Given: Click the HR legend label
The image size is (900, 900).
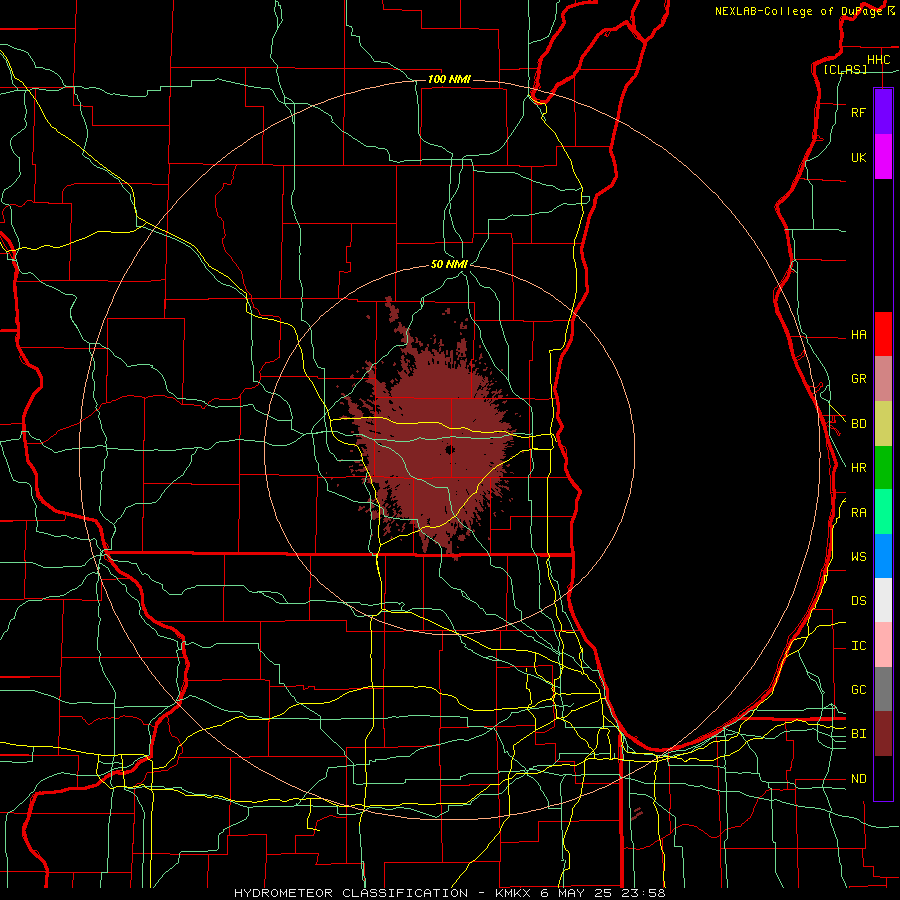Looking at the screenshot, I should [x=858, y=468].
